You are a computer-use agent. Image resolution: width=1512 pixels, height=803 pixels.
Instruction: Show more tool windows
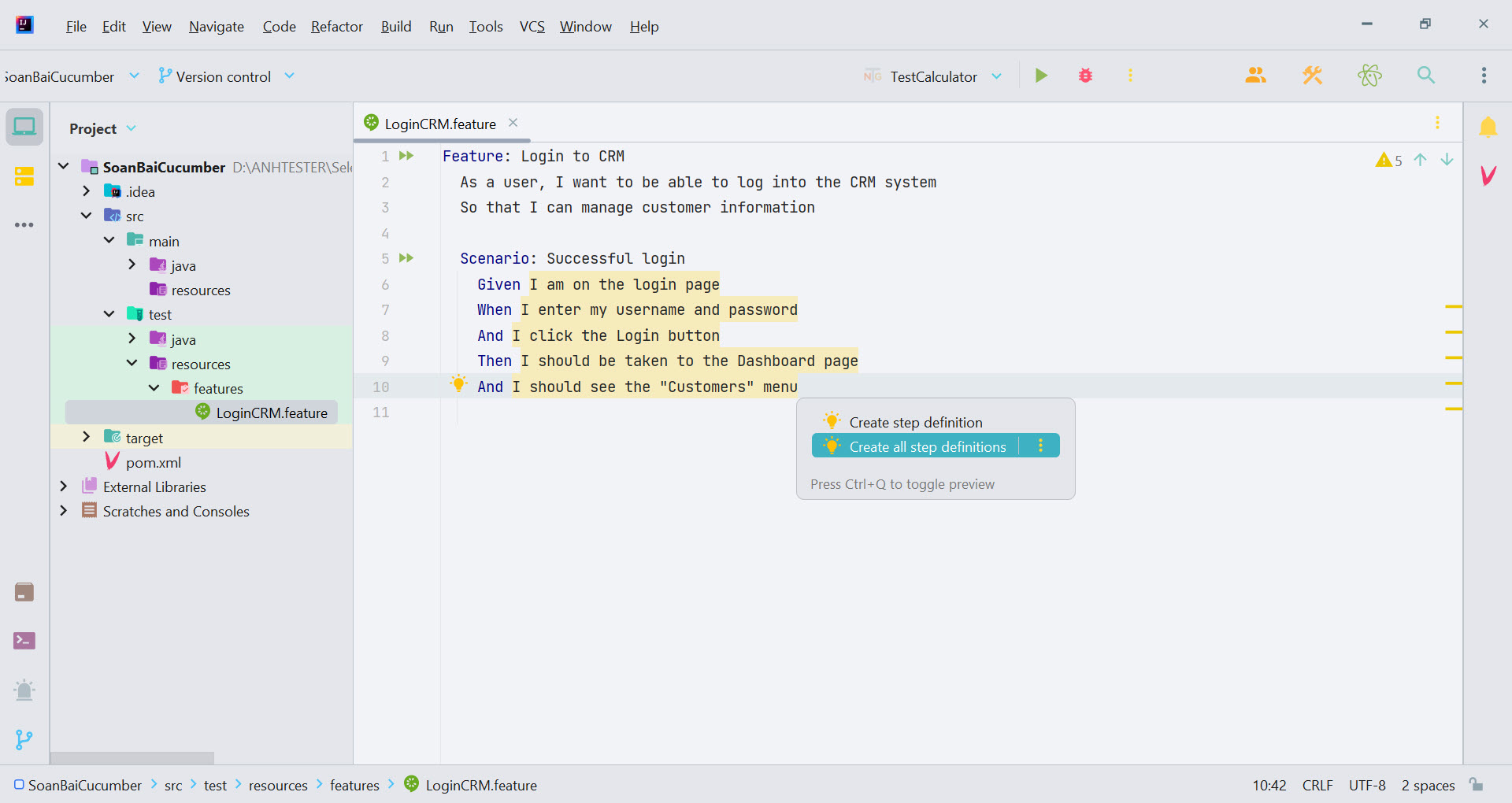click(x=24, y=225)
